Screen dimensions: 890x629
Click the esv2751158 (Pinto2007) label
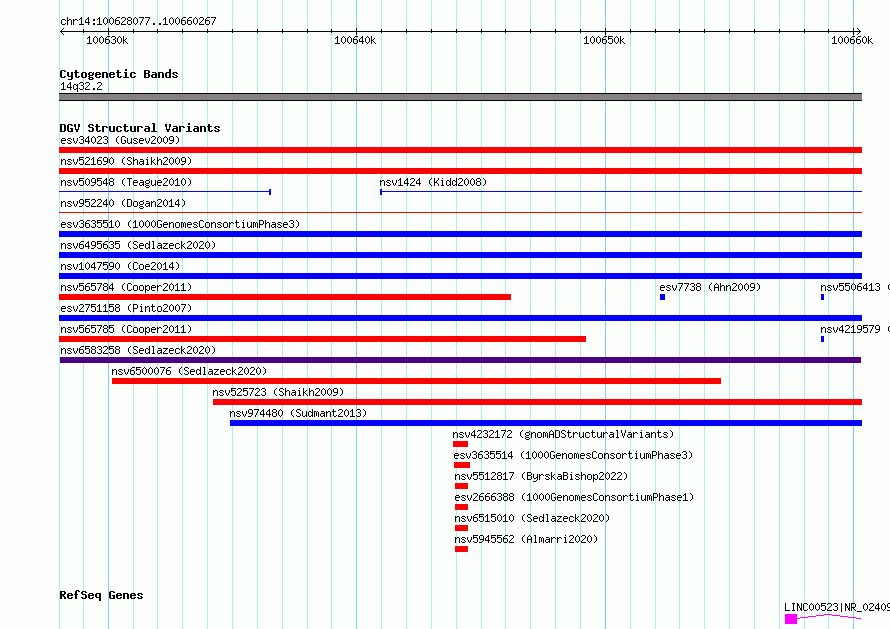tap(126, 308)
